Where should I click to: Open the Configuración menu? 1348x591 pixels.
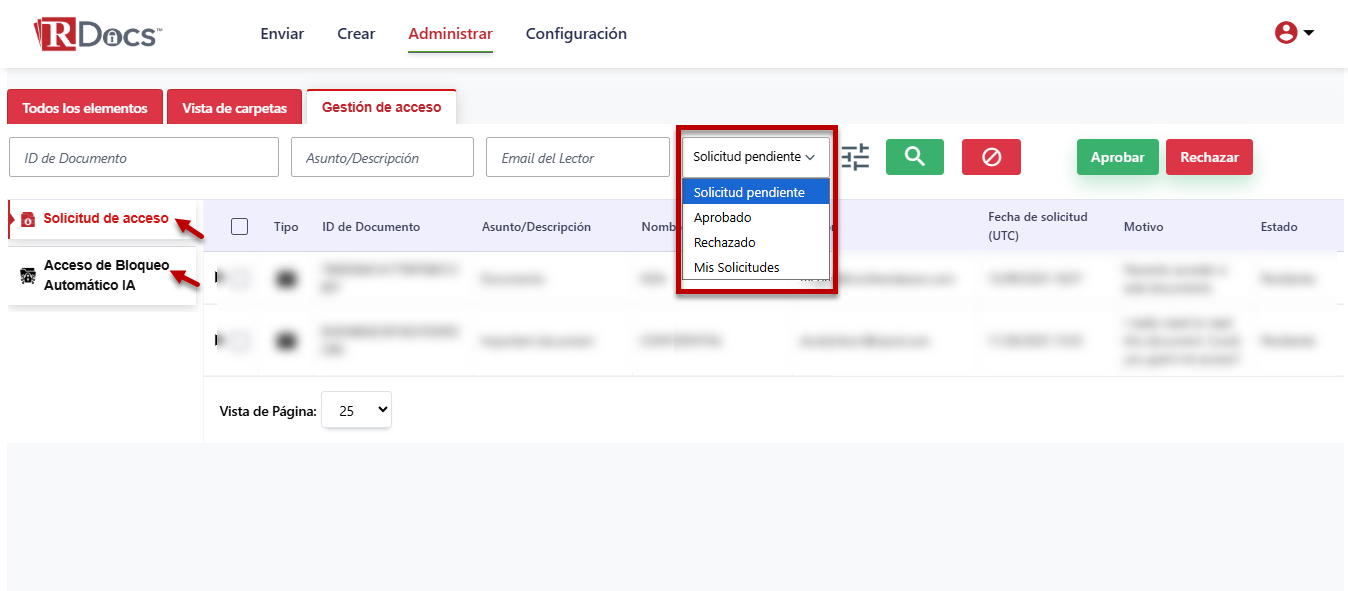coord(576,34)
